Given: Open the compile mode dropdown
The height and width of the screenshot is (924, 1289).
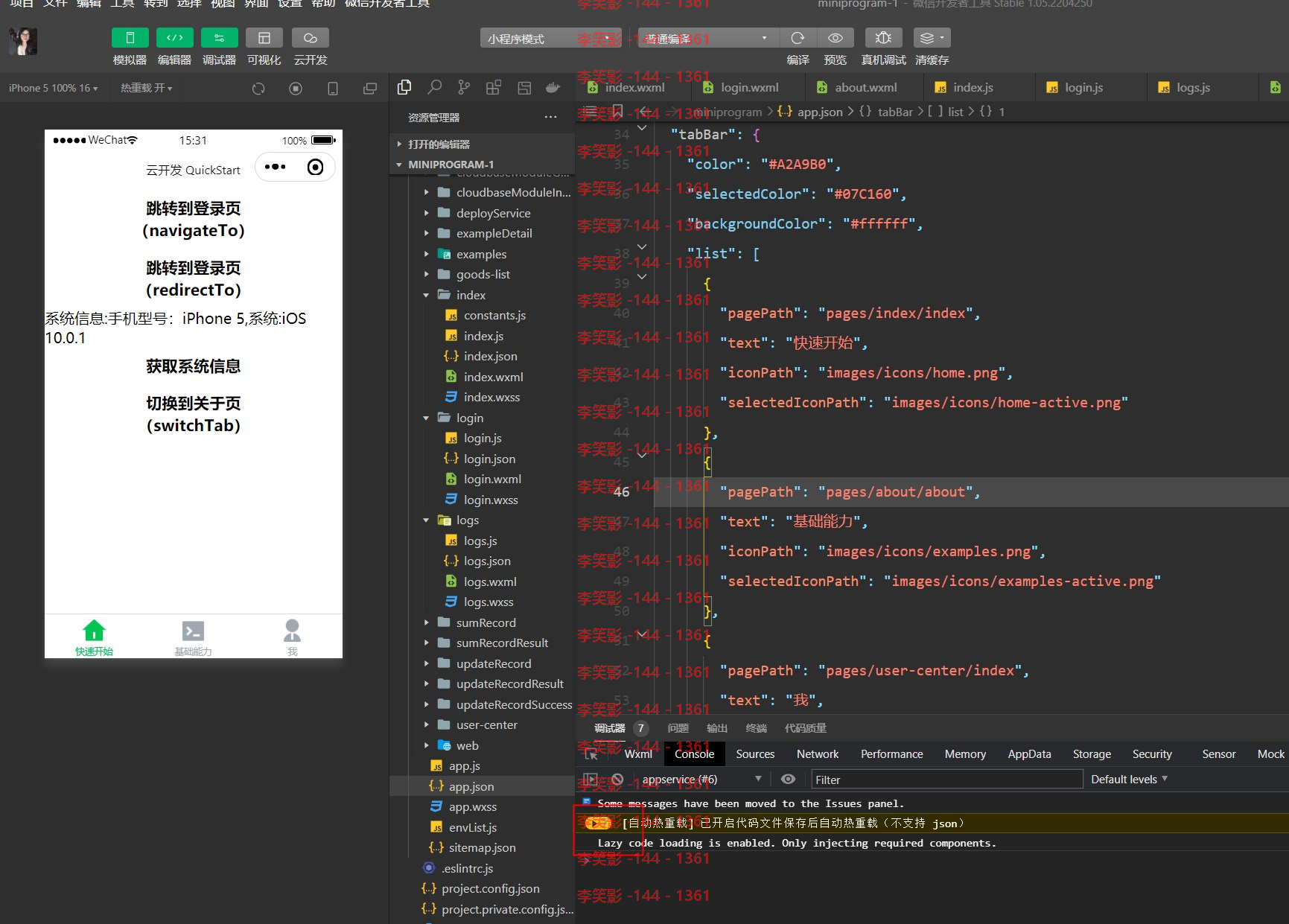Looking at the screenshot, I should [x=707, y=38].
